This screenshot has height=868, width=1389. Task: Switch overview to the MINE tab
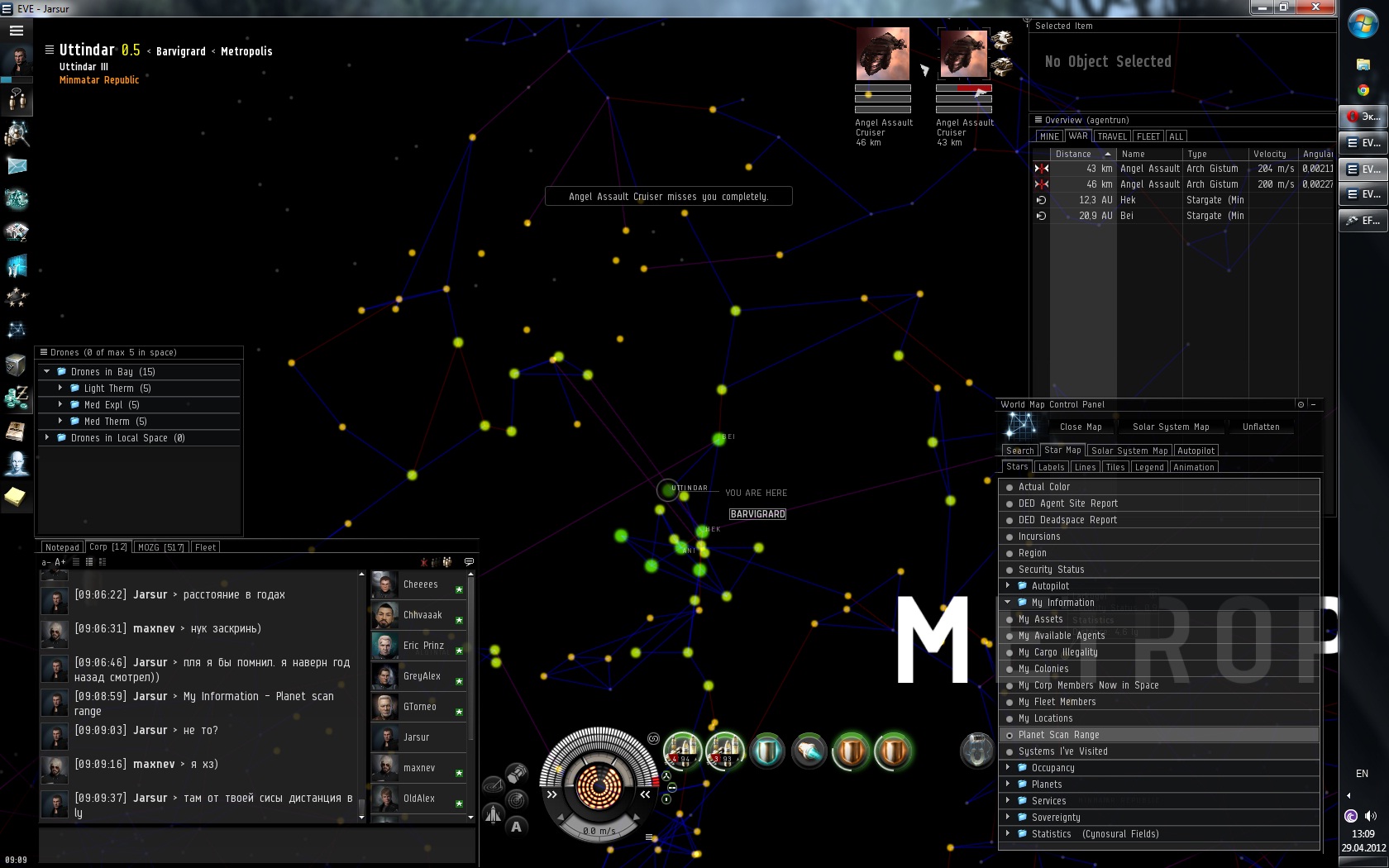(x=1049, y=136)
